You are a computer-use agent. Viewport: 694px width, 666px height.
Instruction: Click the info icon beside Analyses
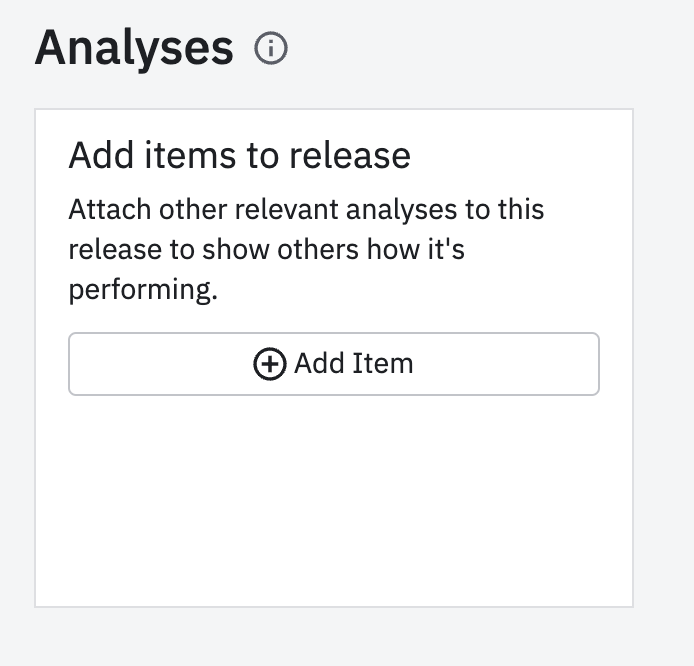(x=271, y=49)
